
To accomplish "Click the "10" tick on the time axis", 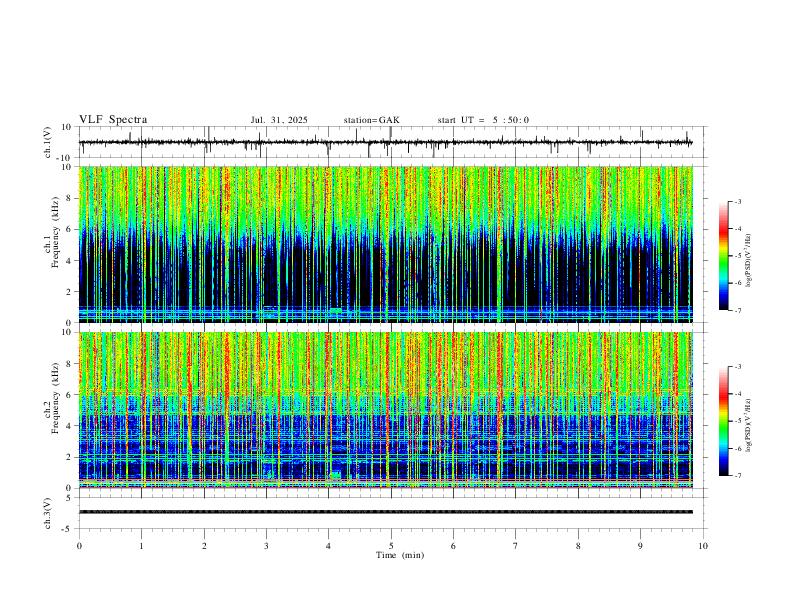I will [x=703, y=546].
